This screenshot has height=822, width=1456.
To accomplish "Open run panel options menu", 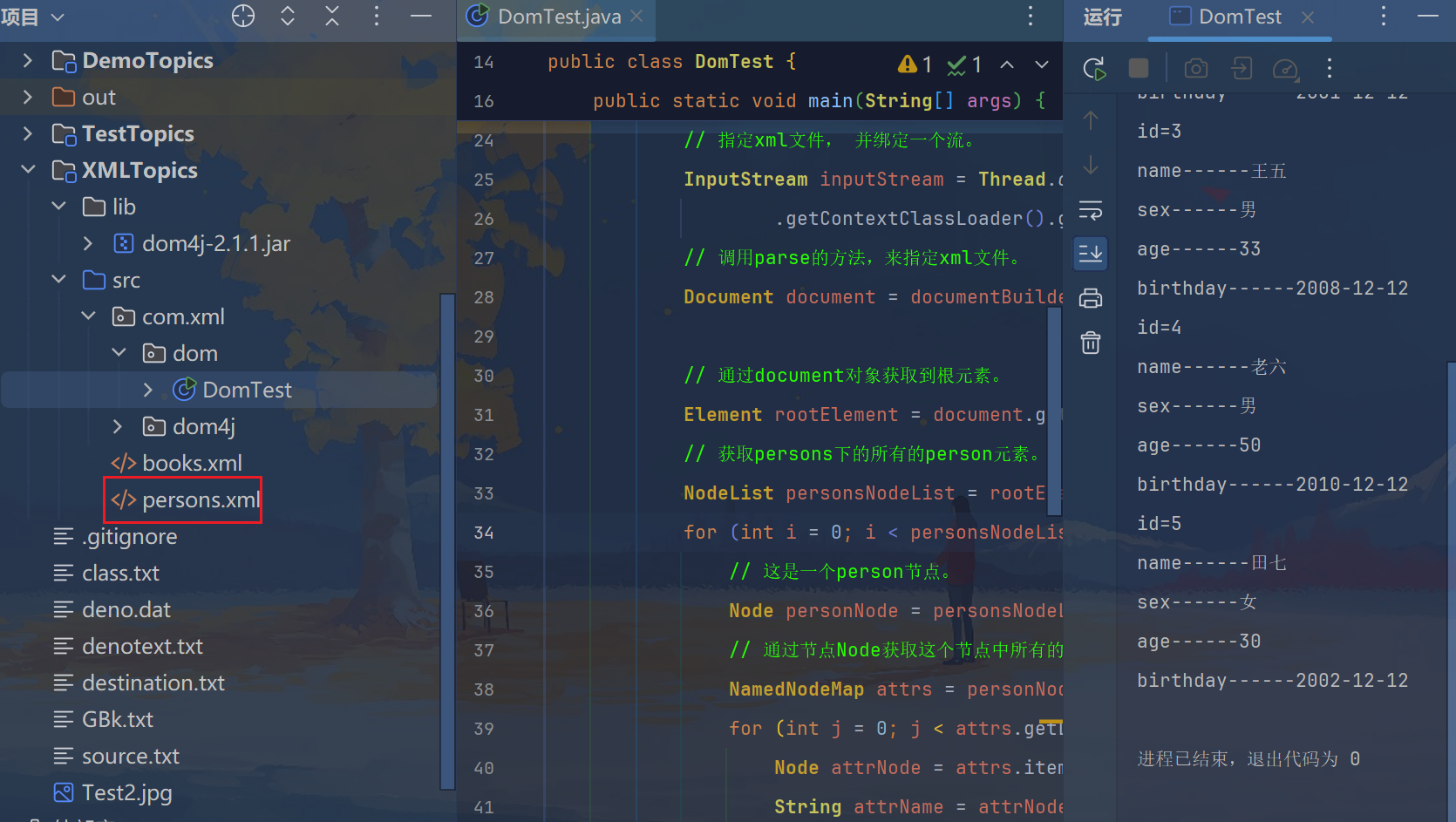I will (x=1384, y=16).
